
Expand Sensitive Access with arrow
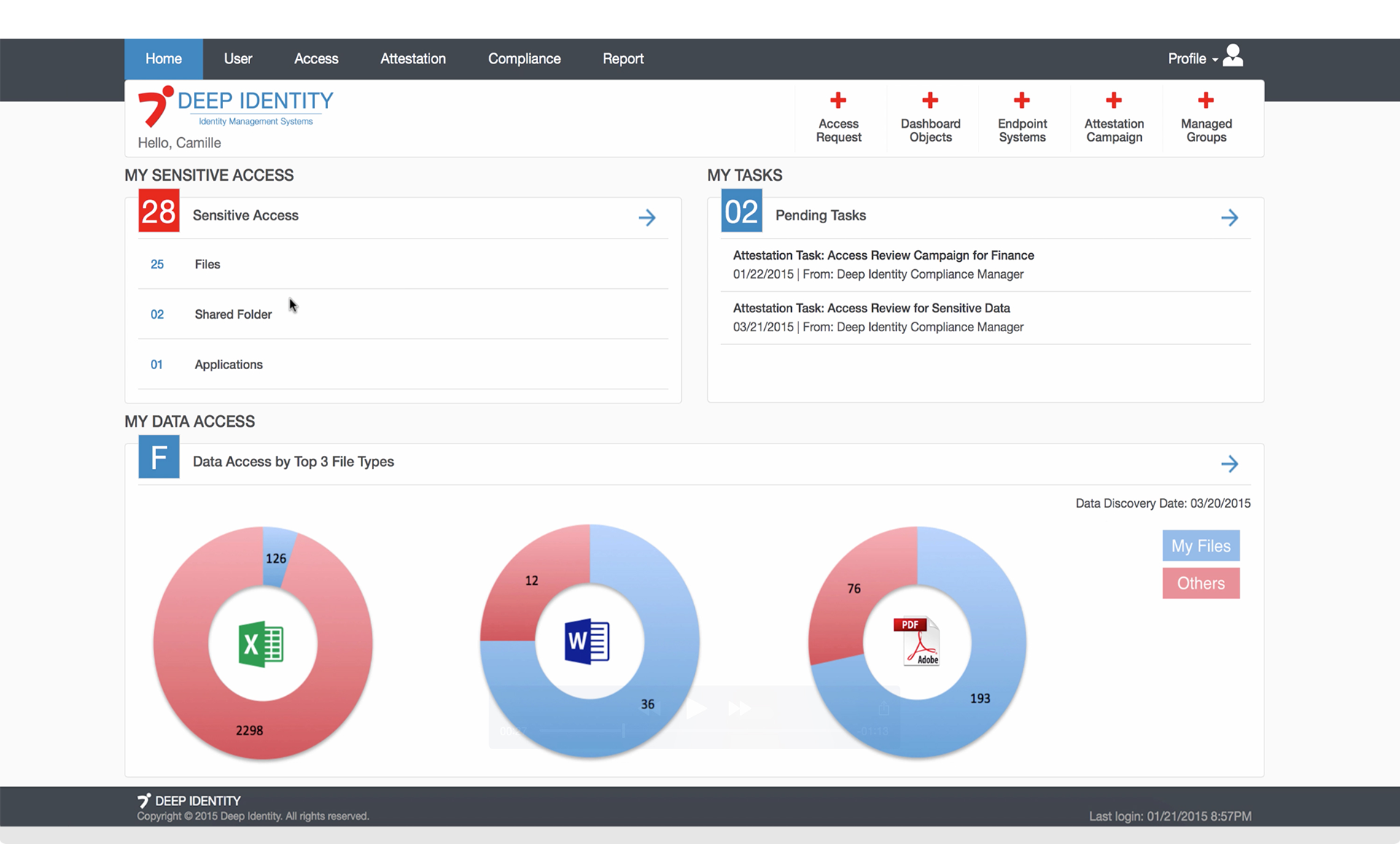coord(647,217)
